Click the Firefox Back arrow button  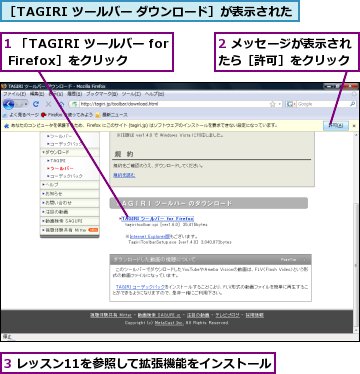pyautogui.click(x=9, y=104)
